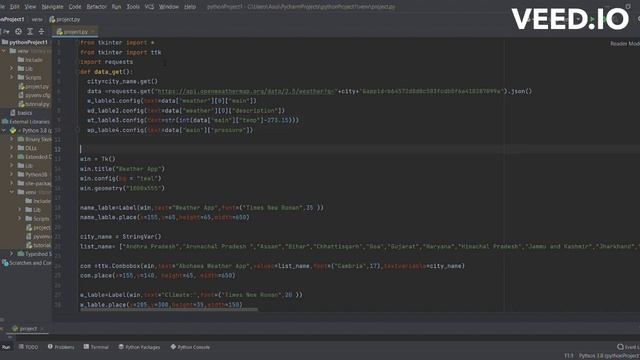The height and width of the screenshot is (360, 640).
Task: Open the View menu
Action: click(30, 7)
